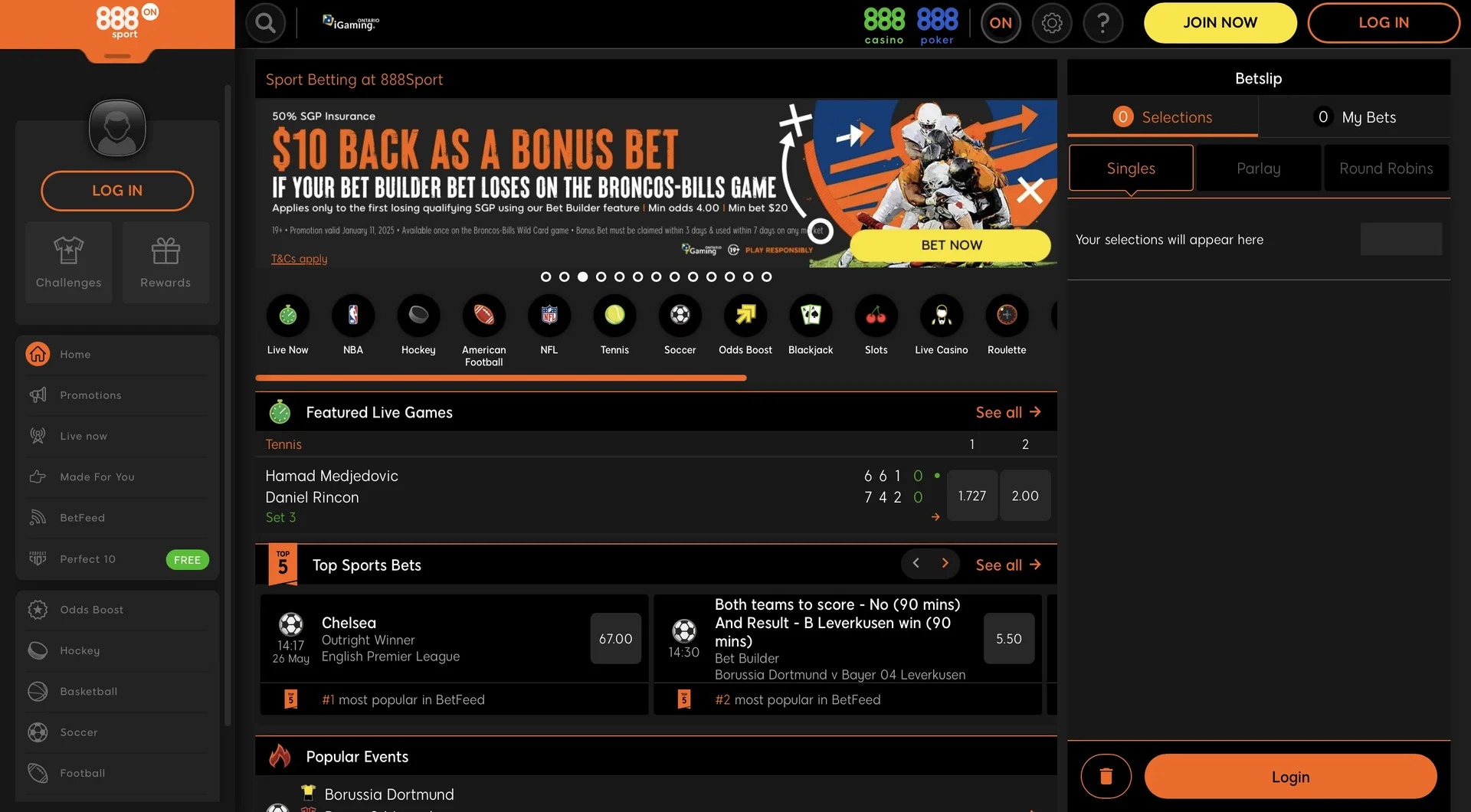Open the Live Casino category icon
Screen dimensions: 1471x812
click(x=942, y=315)
